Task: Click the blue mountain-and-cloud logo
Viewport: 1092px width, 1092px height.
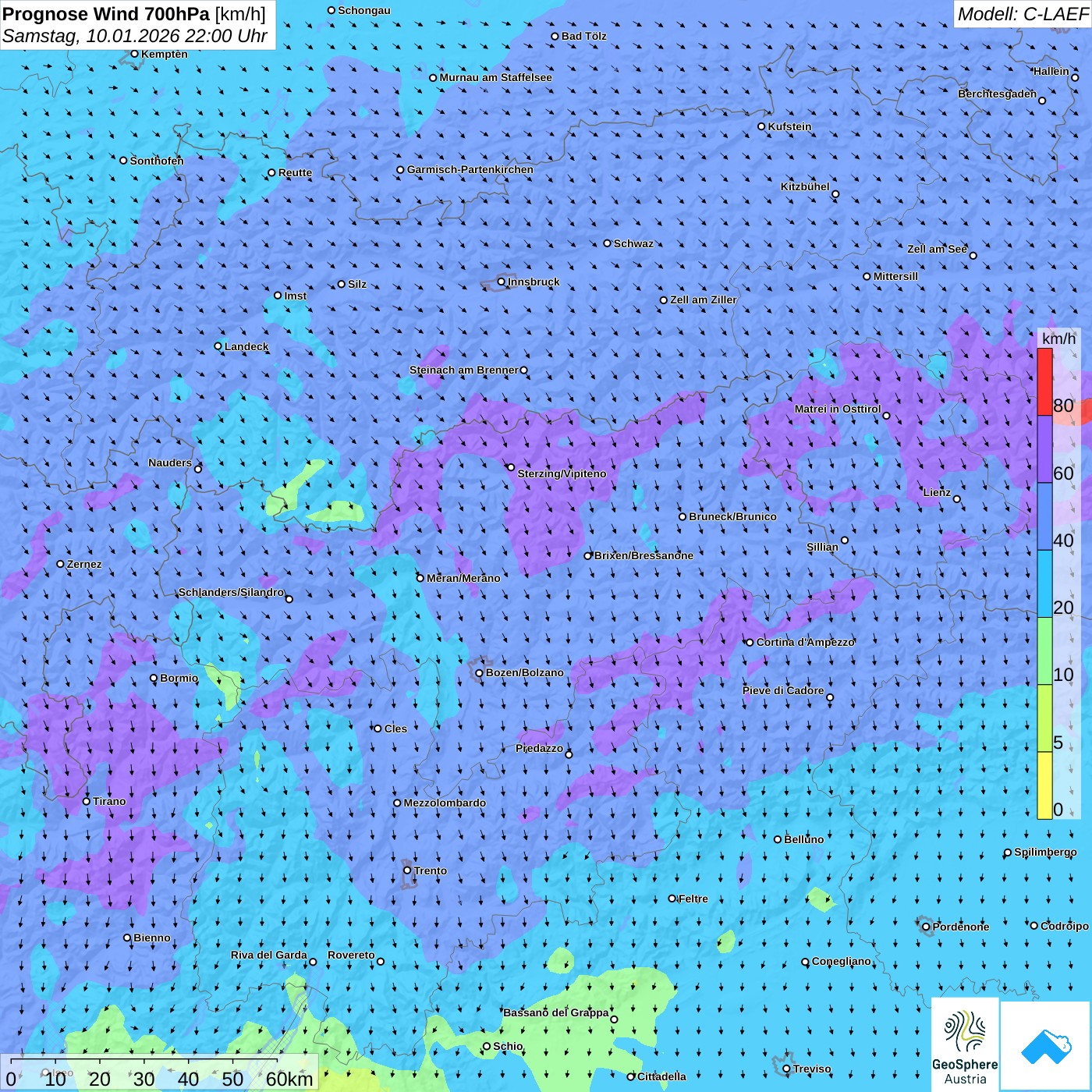Action: (1045, 1047)
